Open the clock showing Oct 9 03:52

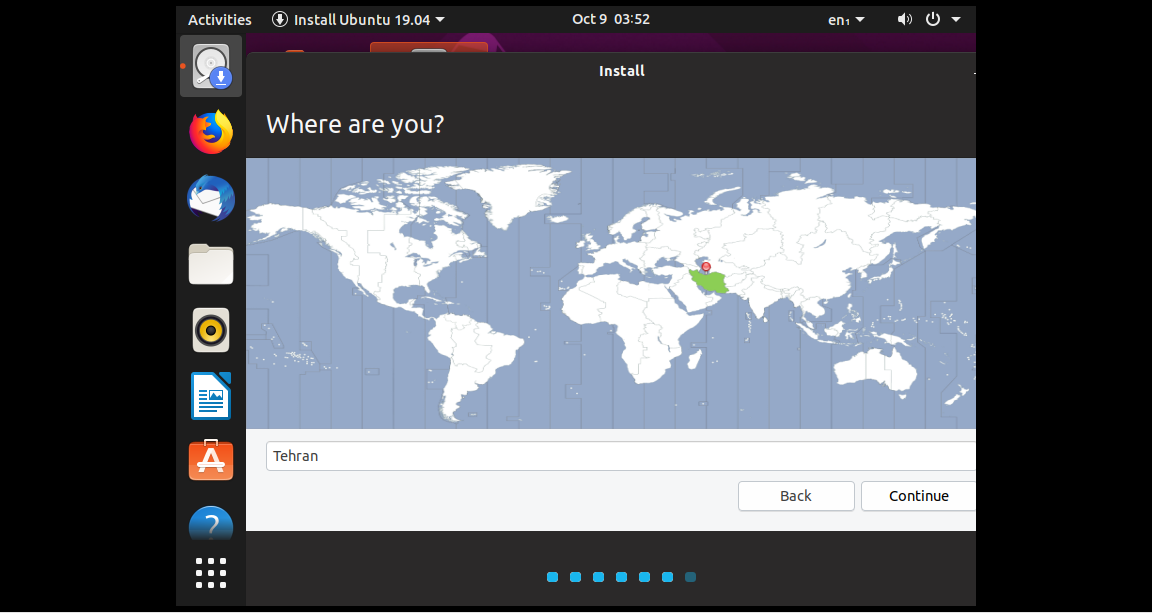click(611, 19)
